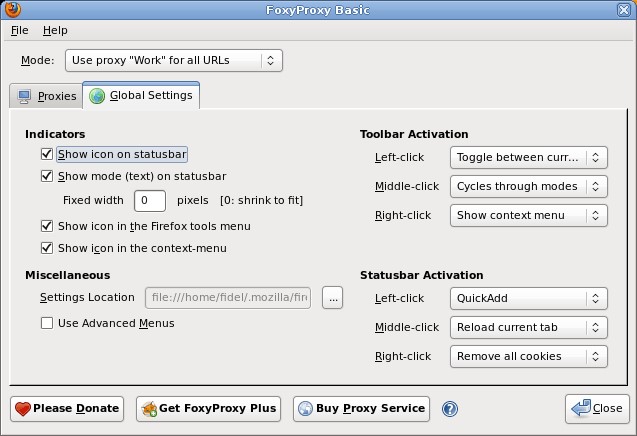
Task: Switch to the Proxies tab
Action: click(x=46, y=96)
